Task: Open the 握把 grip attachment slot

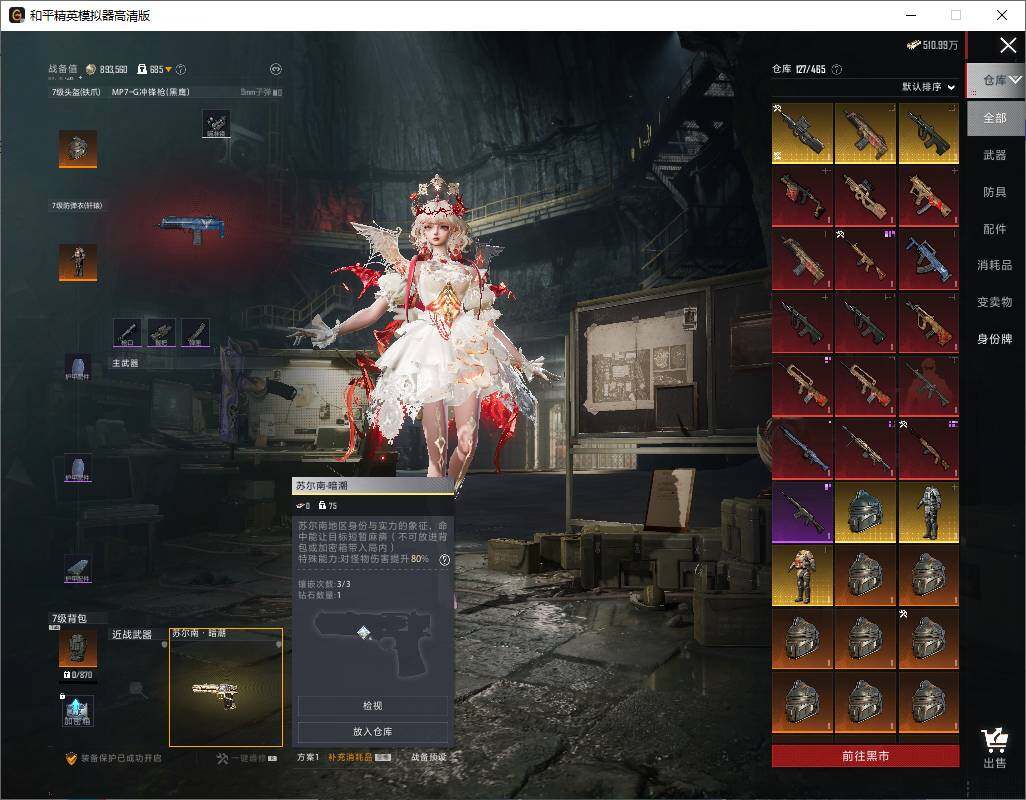Action: 161,332
